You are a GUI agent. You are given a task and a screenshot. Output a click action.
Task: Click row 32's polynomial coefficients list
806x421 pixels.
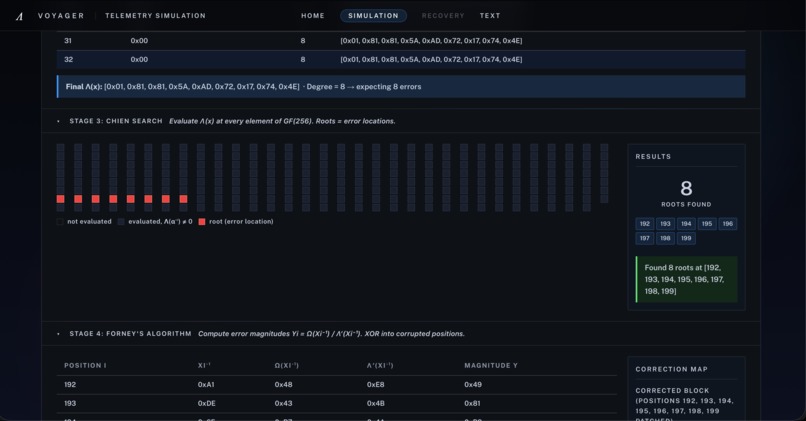coord(431,60)
